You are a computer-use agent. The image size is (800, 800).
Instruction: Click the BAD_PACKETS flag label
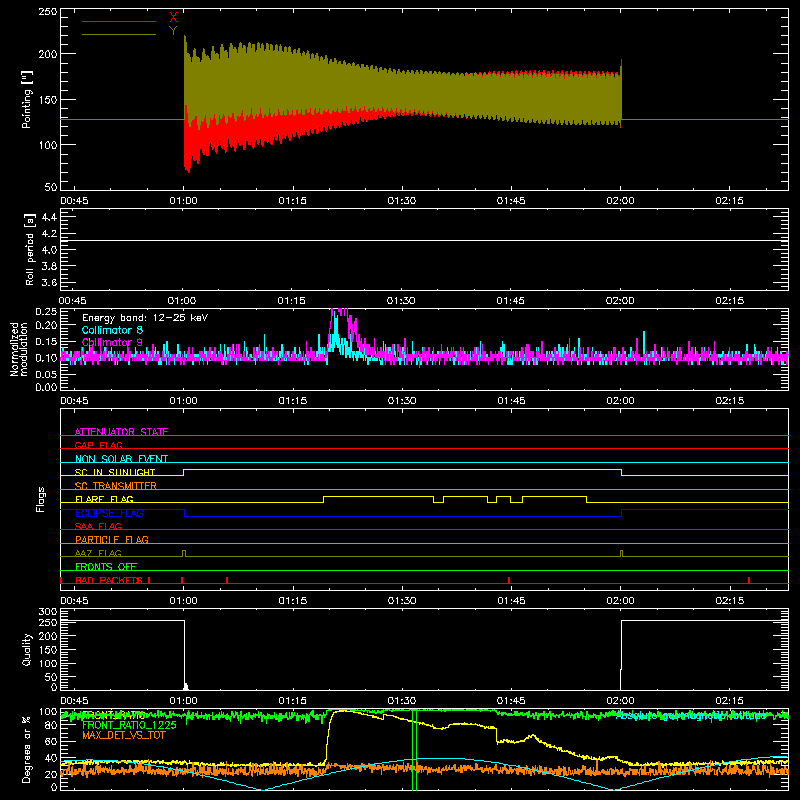pos(108,580)
